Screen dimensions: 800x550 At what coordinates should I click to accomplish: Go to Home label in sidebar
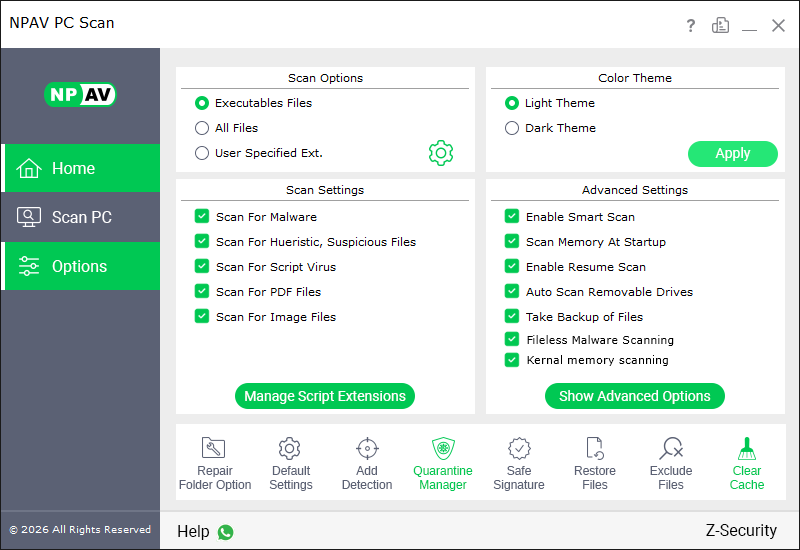click(x=73, y=168)
